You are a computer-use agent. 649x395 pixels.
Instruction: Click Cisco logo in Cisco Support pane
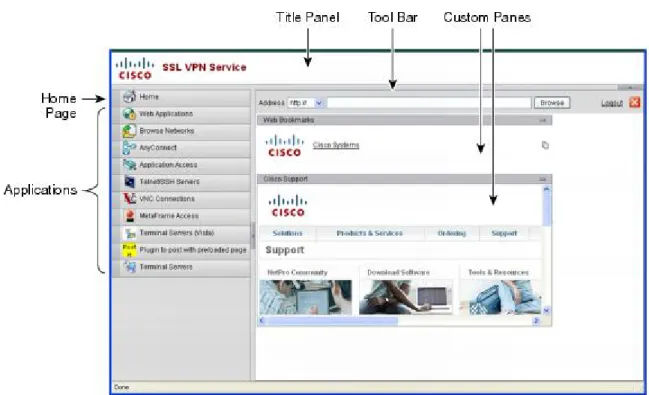288,206
